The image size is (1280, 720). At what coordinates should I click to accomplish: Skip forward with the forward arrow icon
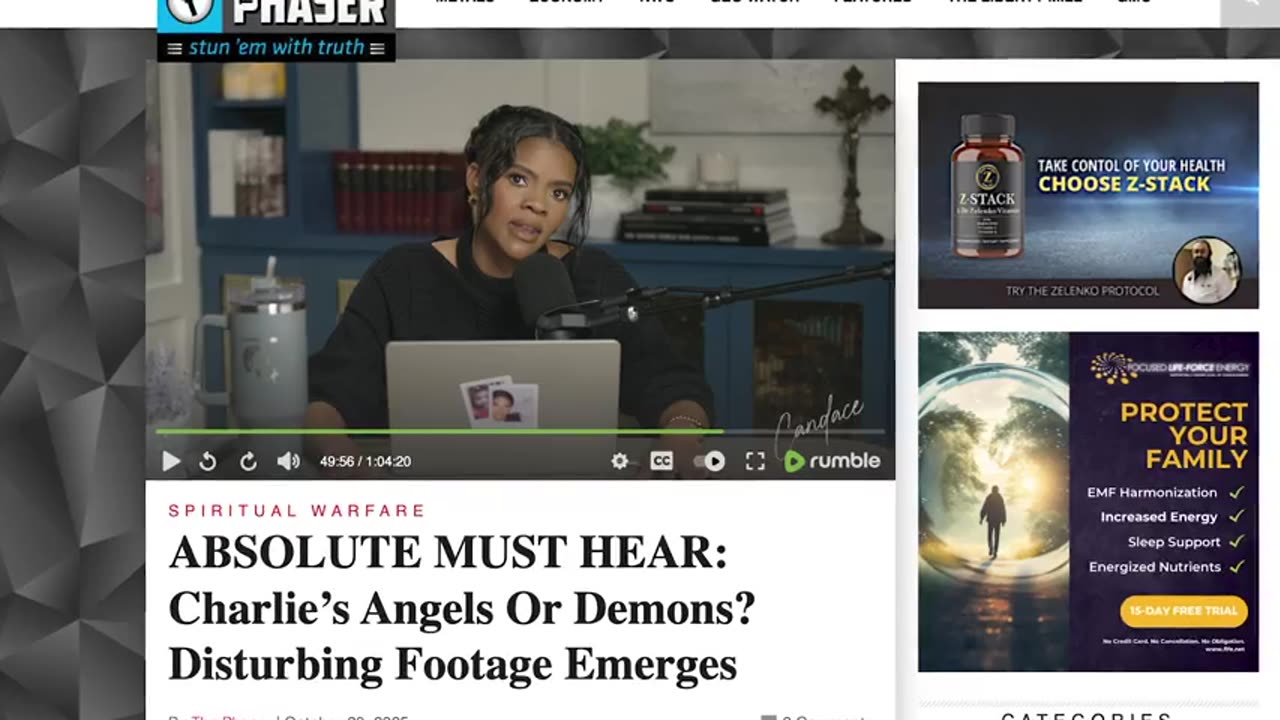[x=248, y=461]
